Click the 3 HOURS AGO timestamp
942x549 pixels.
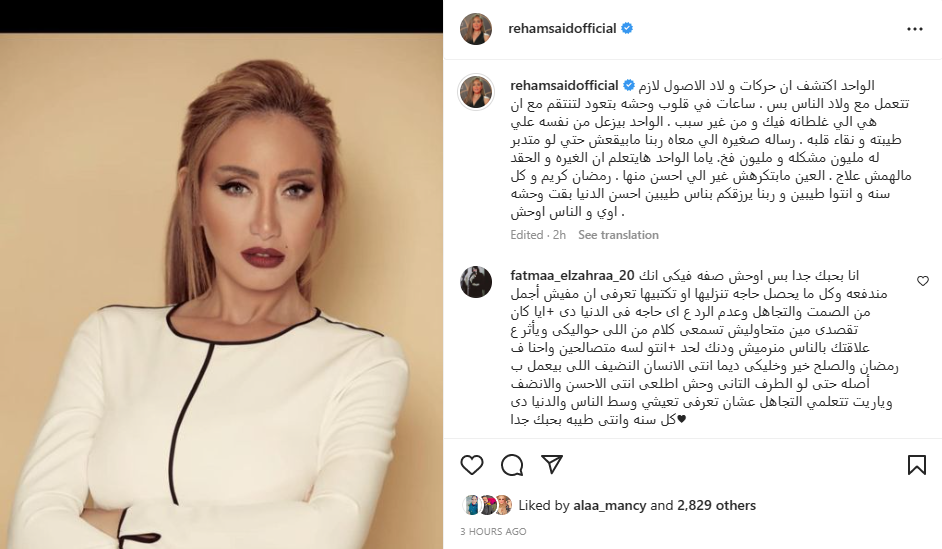493,532
